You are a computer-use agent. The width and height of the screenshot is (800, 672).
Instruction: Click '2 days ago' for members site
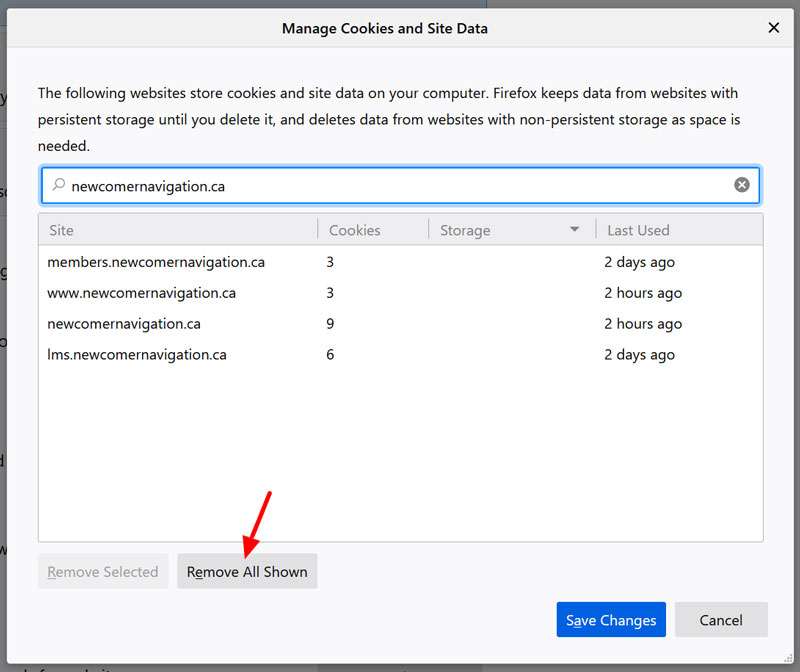pyautogui.click(x=639, y=262)
